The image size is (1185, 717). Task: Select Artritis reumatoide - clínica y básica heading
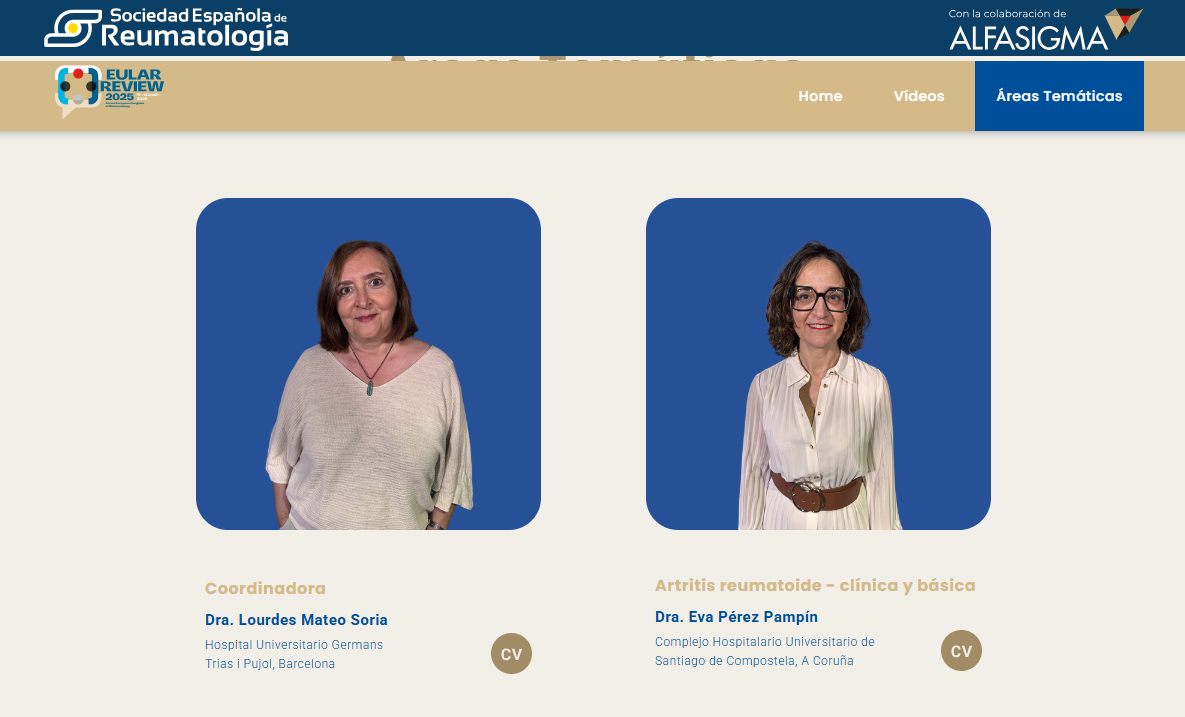coord(815,586)
